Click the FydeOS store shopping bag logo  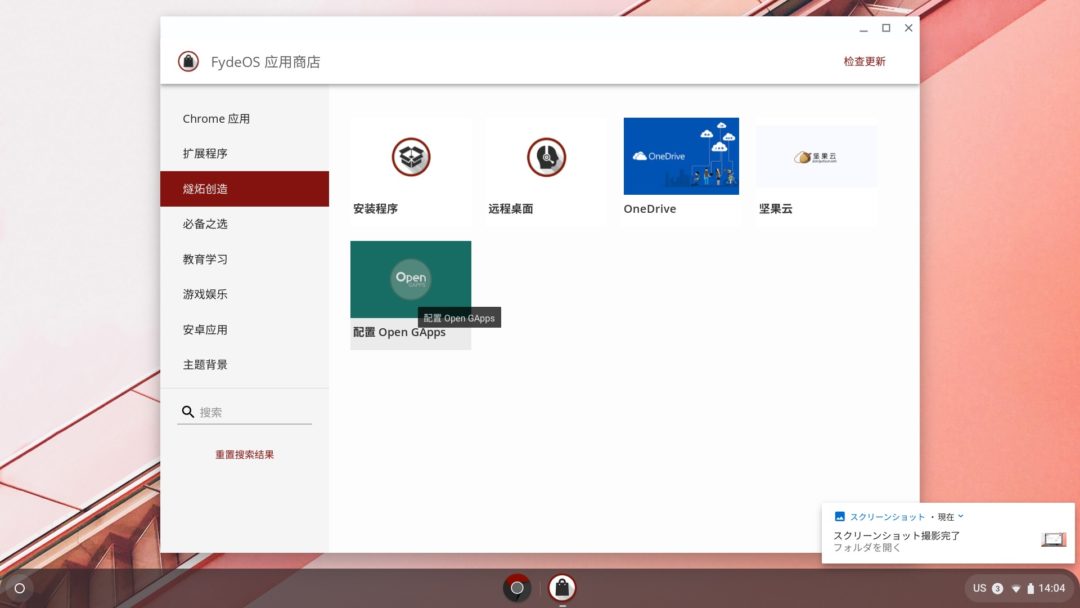pyautogui.click(x=188, y=61)
